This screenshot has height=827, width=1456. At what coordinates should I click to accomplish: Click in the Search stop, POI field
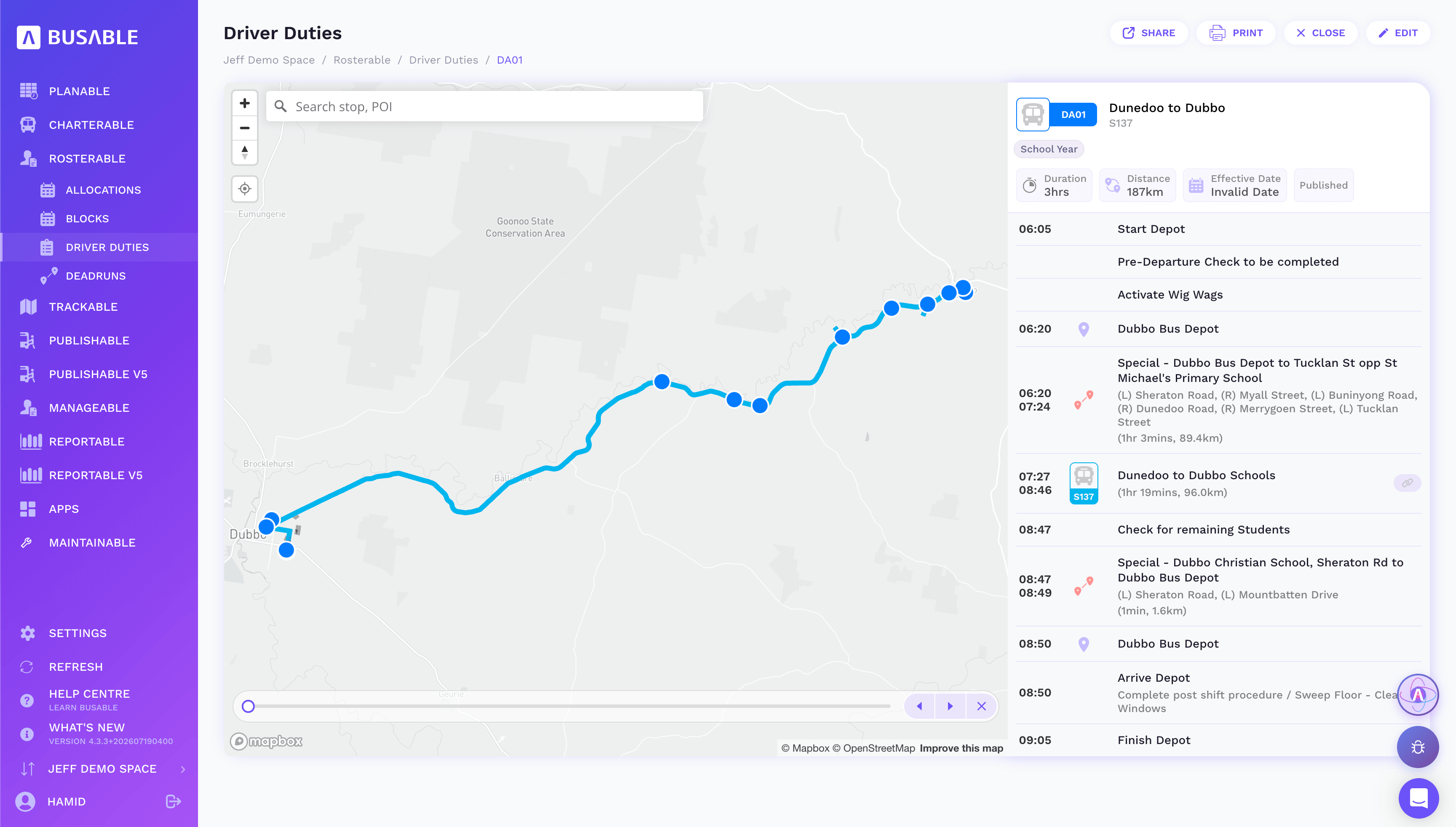pyautogui.click(x=484, y=106)
